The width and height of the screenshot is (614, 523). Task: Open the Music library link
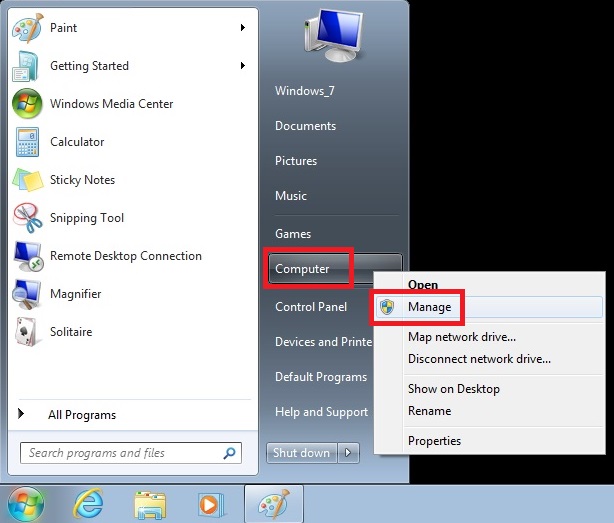click(291, 195)
